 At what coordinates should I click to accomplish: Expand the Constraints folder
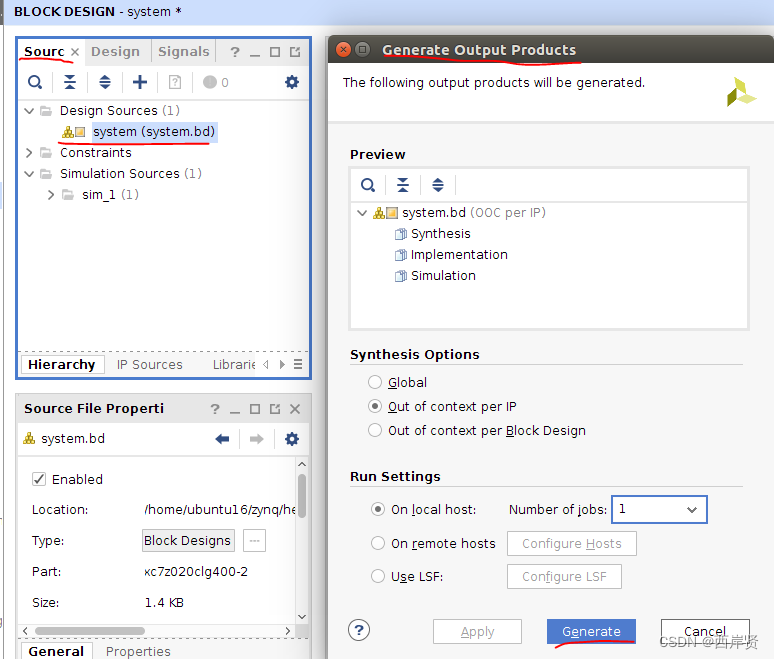pos(29,153)
